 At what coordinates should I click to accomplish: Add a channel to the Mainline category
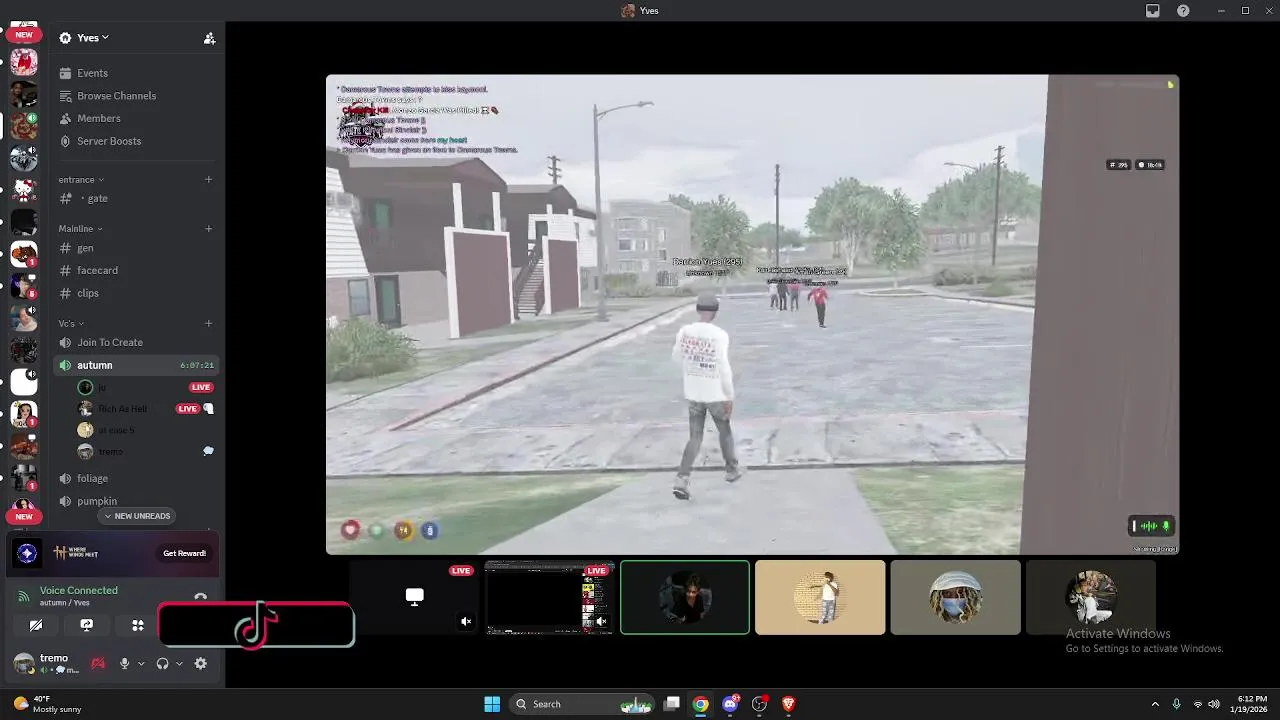[208, 229]
